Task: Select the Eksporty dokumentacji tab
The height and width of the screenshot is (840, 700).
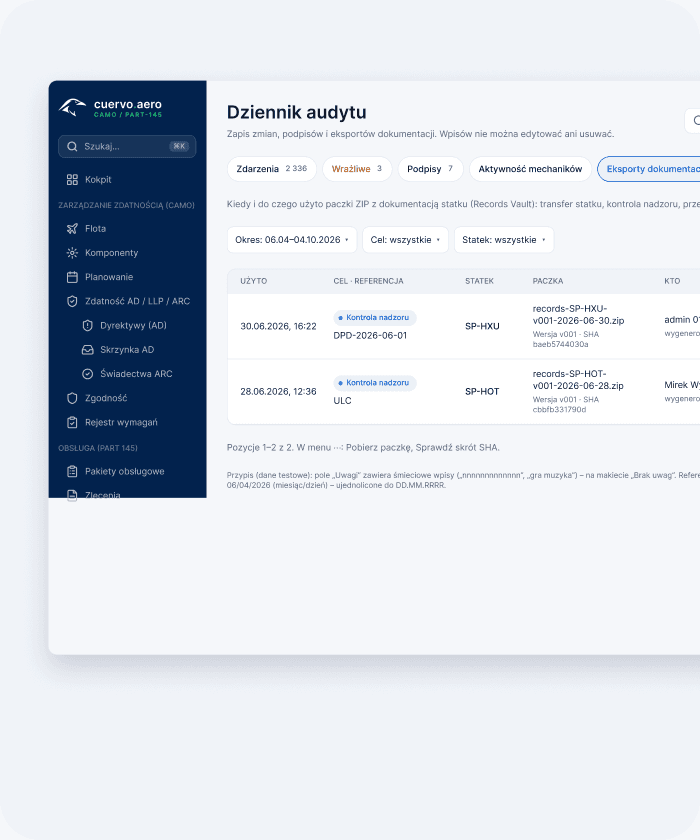Action: click(x=649, y=169)
